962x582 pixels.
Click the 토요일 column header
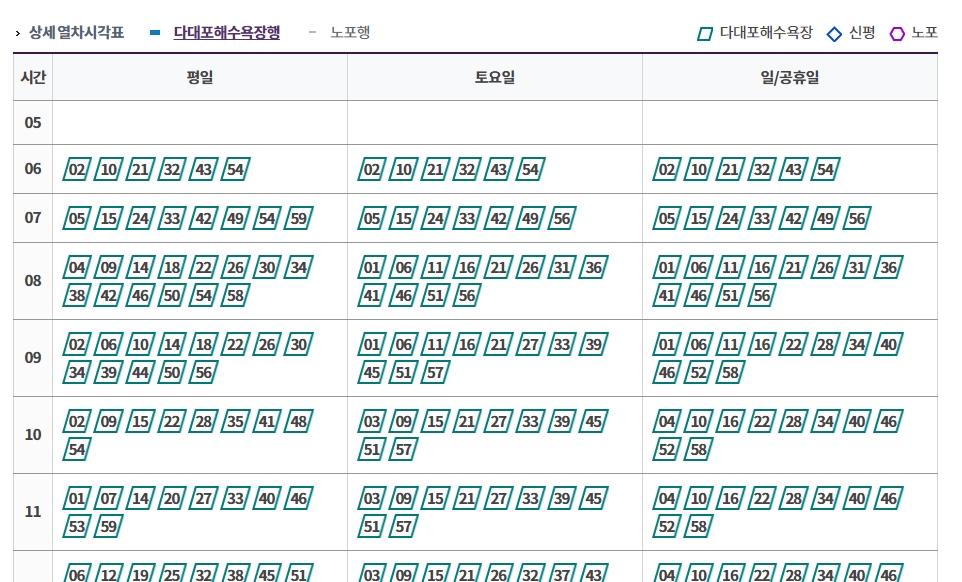tap(494, 77)
